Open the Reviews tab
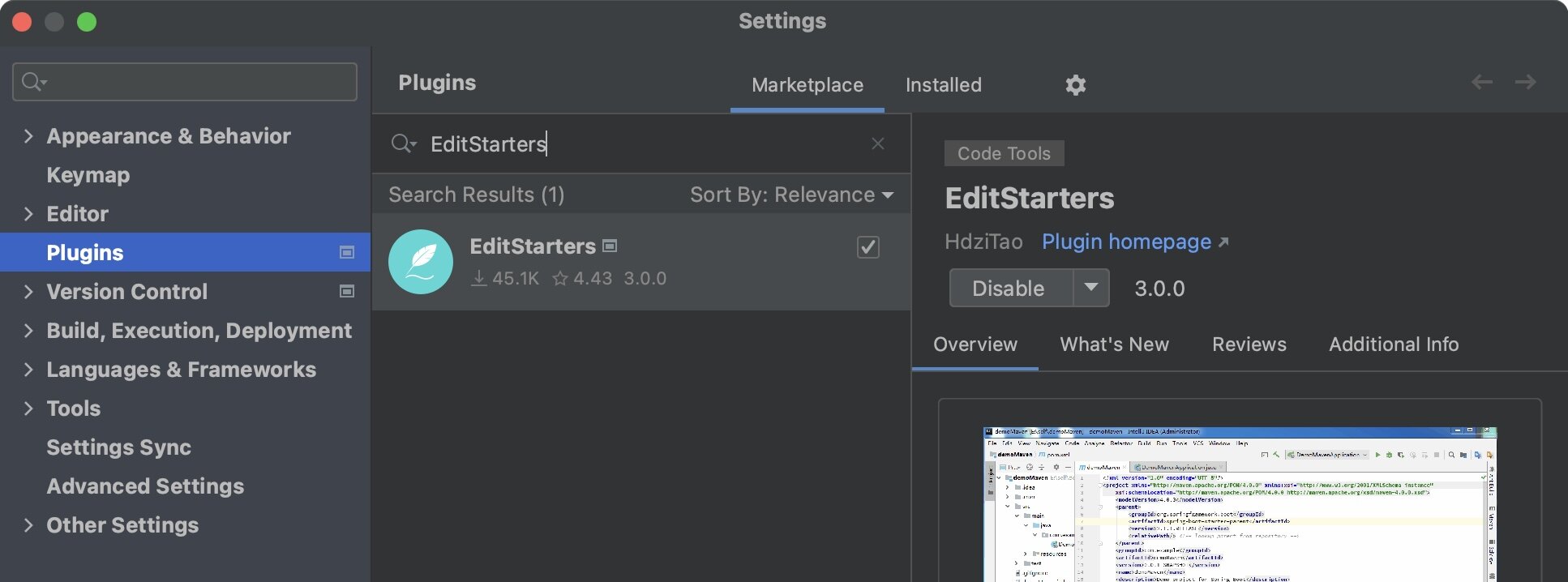1568x582 pixels. coord(1249,344)
